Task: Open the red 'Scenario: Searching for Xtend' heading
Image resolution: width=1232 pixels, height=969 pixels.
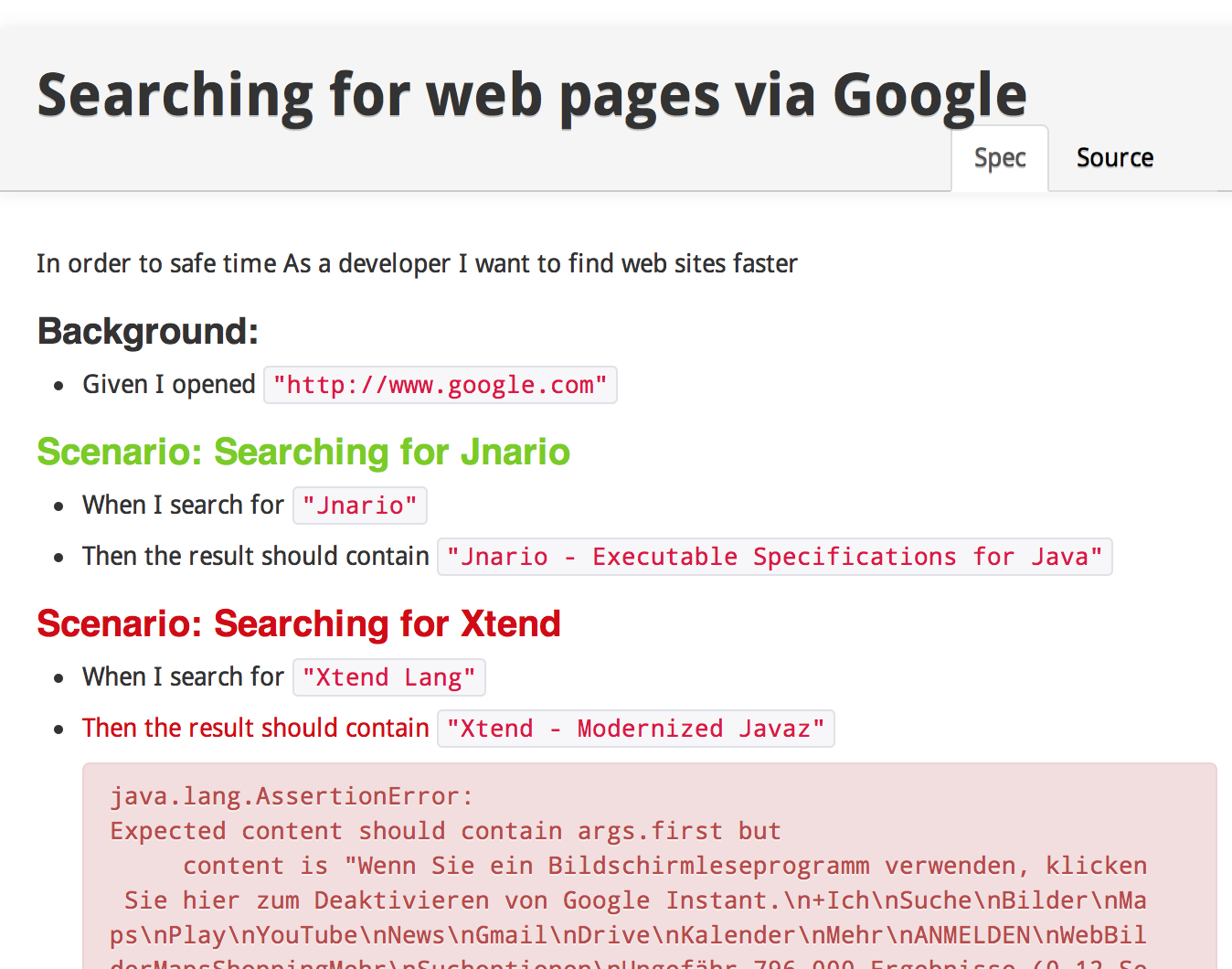Action: pyautogui.click(x=299, y=624)
